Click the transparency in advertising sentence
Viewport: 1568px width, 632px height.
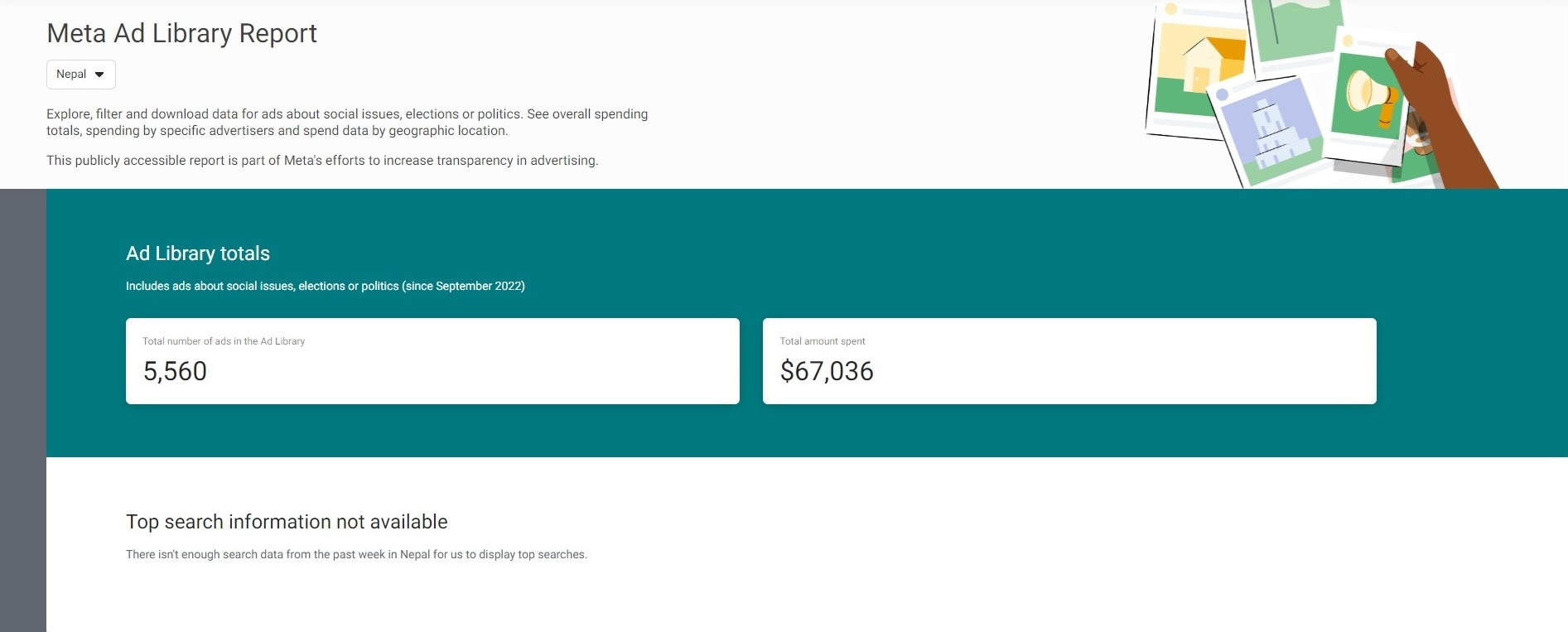coord(322,161)
